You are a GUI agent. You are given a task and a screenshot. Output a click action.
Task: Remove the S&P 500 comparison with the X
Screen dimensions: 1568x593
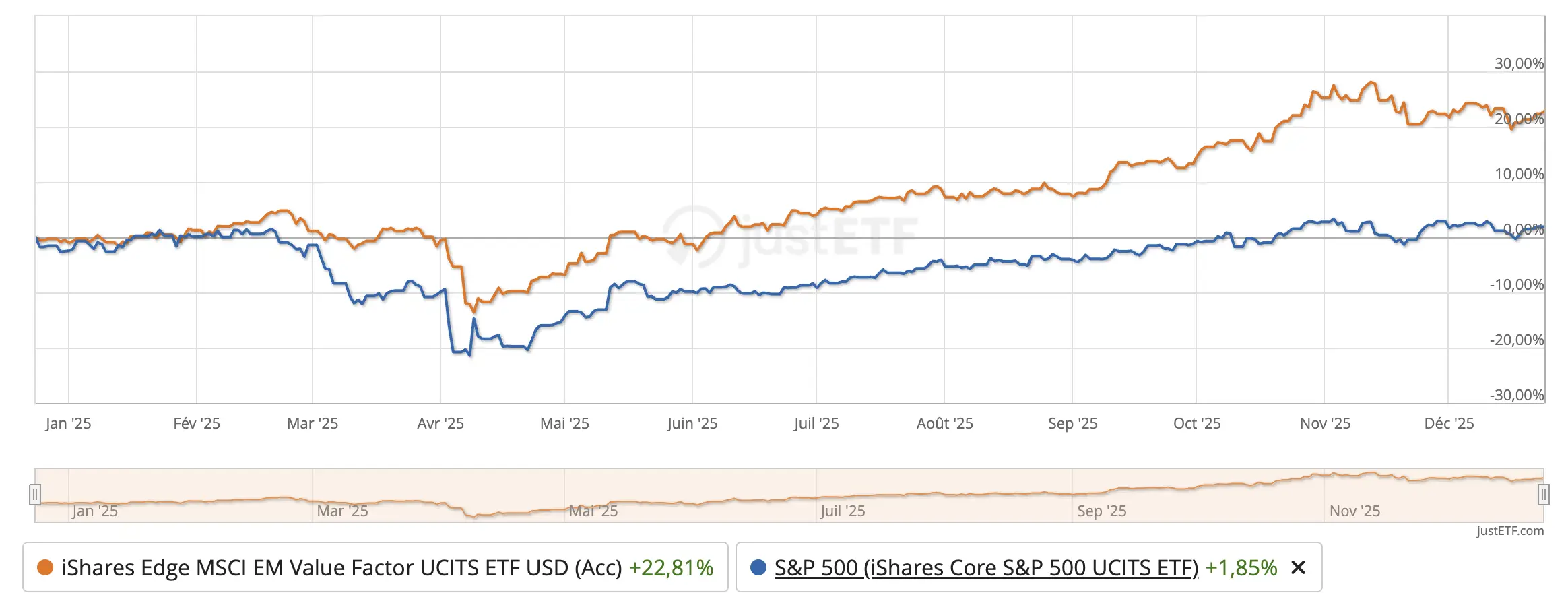(1298, 568)
